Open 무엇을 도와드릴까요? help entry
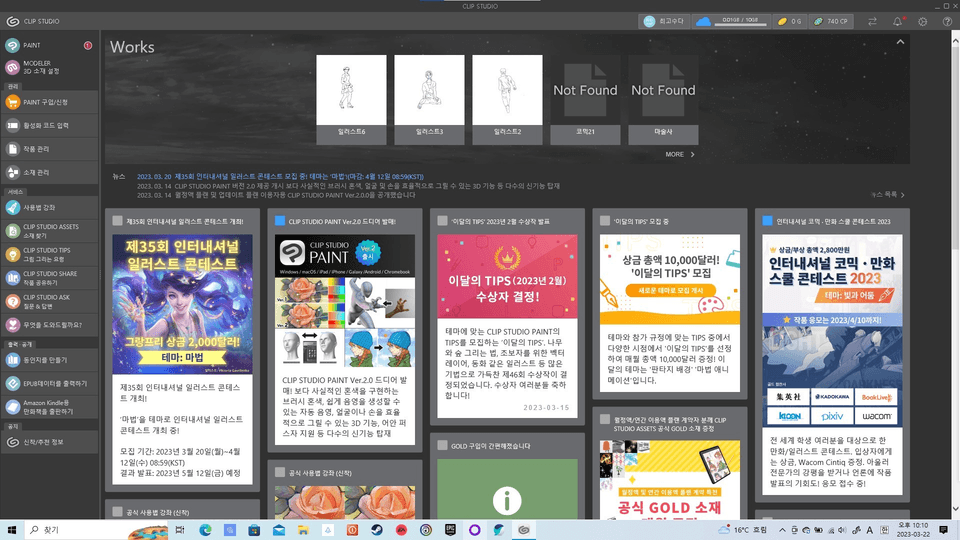Screen dimensions: 960x540 tap(49, 325)
